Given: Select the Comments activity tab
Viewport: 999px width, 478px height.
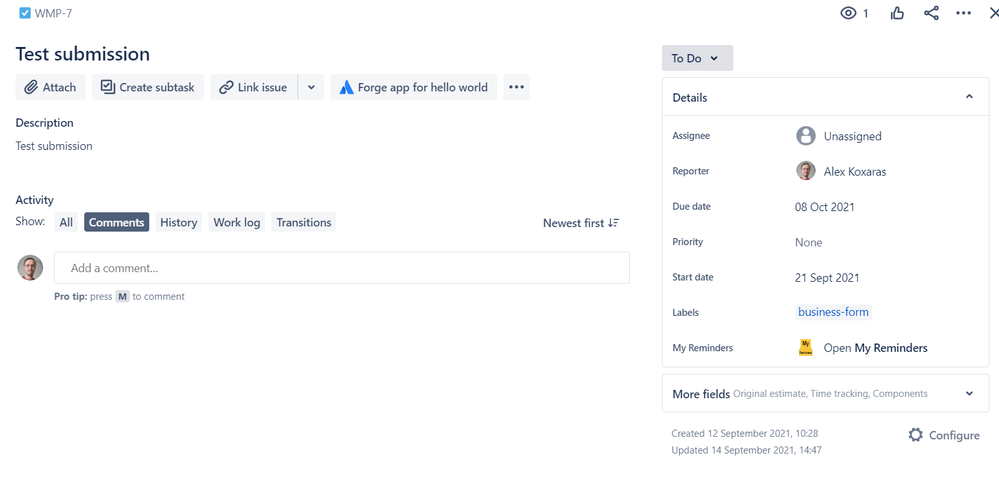Looking at the screenshot, I should tap(117, 222).
